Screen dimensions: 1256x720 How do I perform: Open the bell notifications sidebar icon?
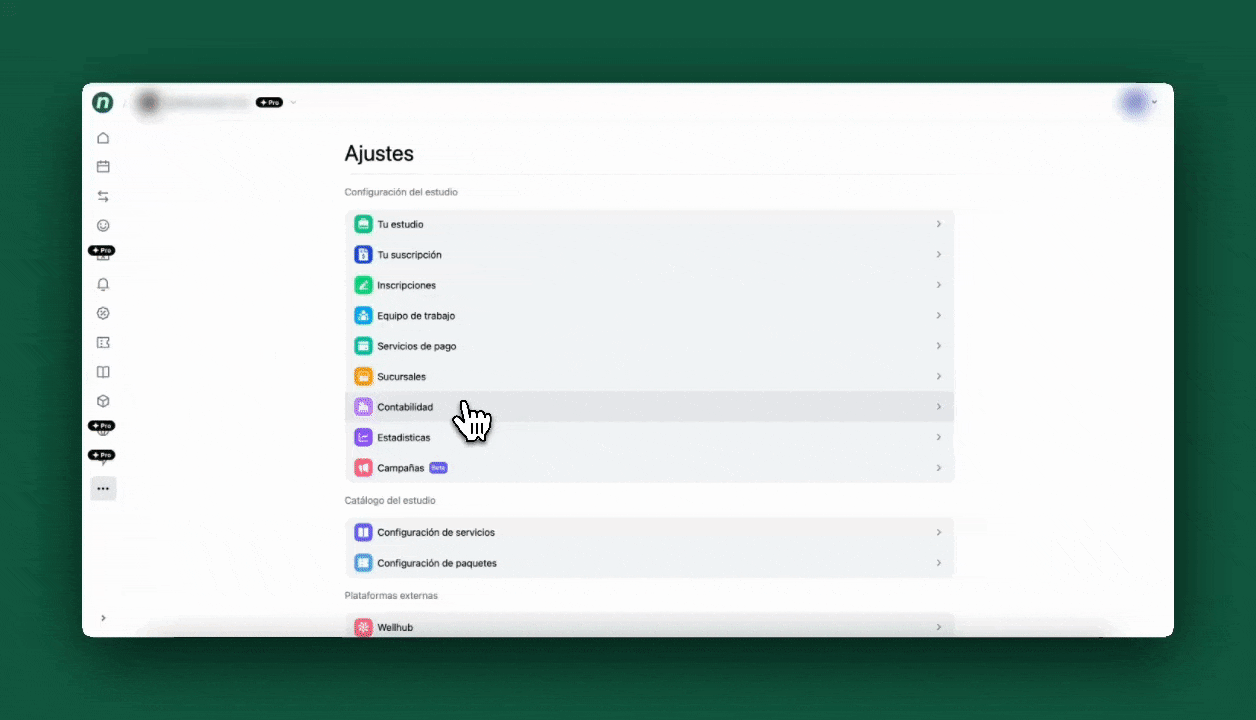click(103, 284)
